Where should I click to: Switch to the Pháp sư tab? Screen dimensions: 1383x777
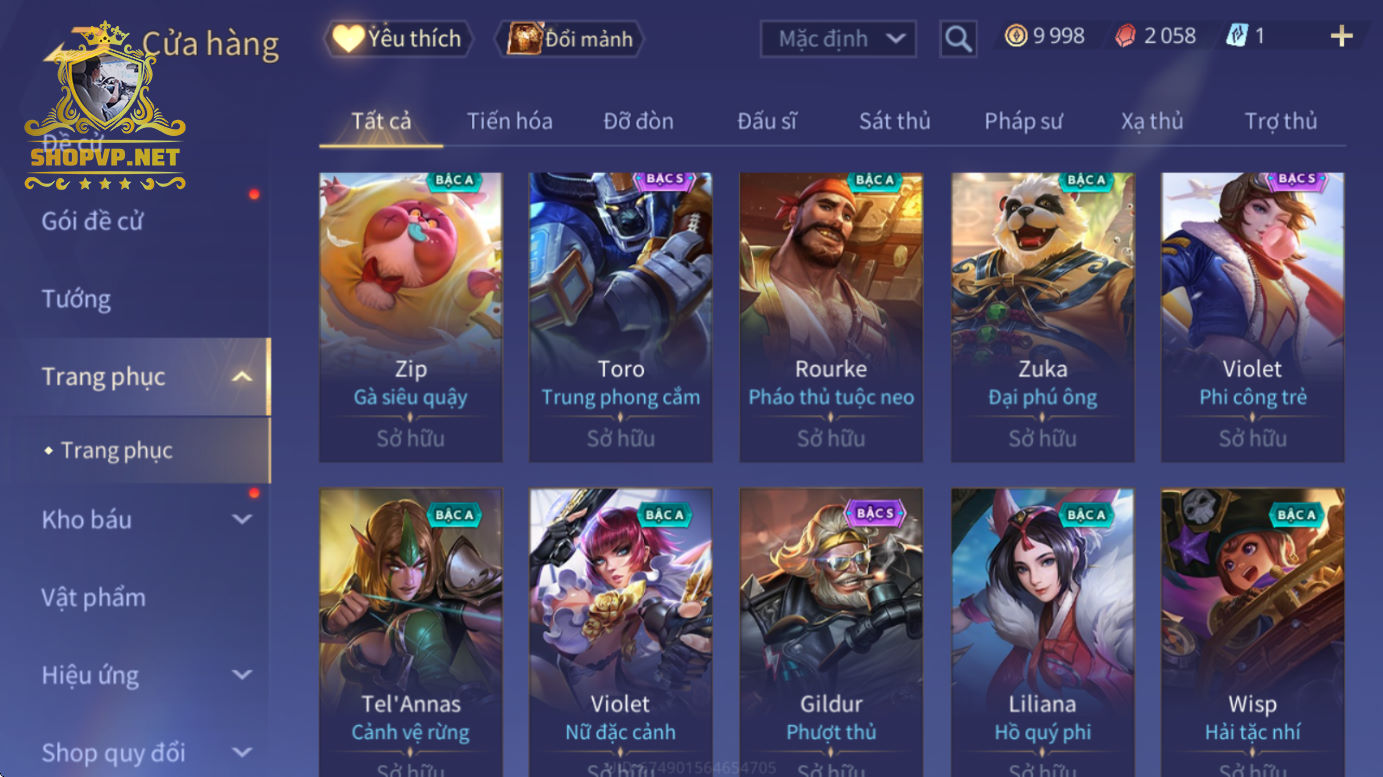[x=1023, y=121]
